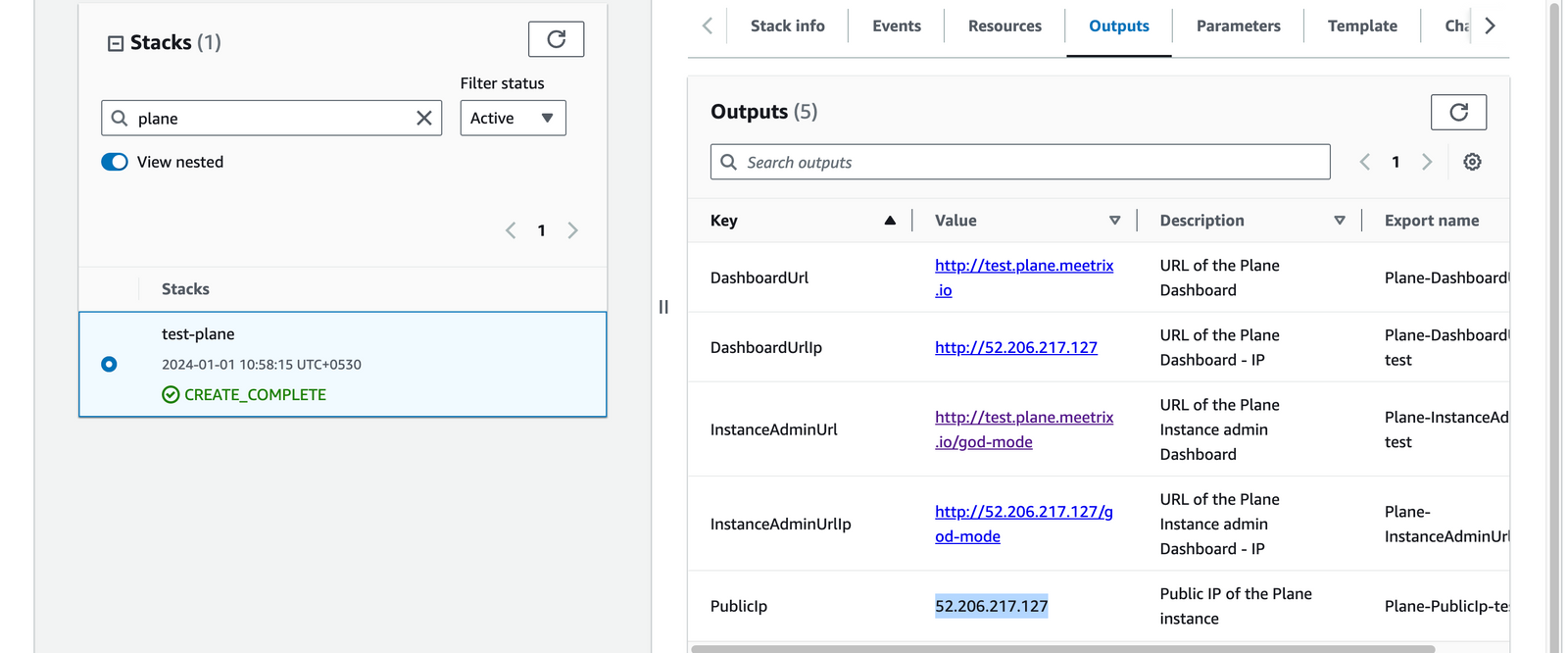This screenshot has height=653, width=1568.
Task: Open the Parameters tab
Action: 1238,26
